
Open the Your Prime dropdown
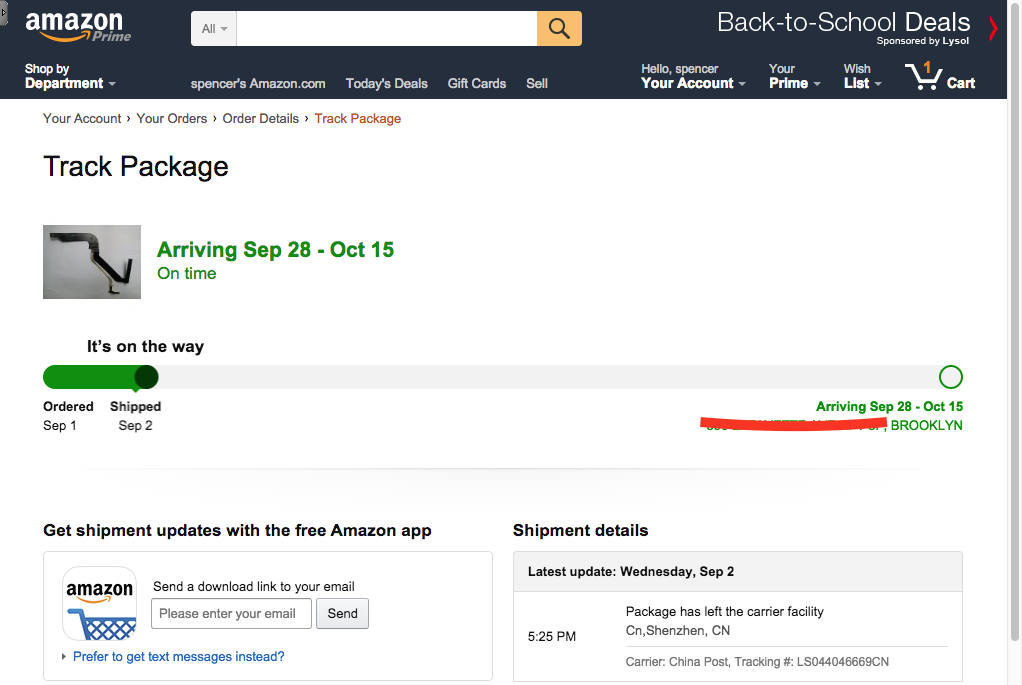795,76
